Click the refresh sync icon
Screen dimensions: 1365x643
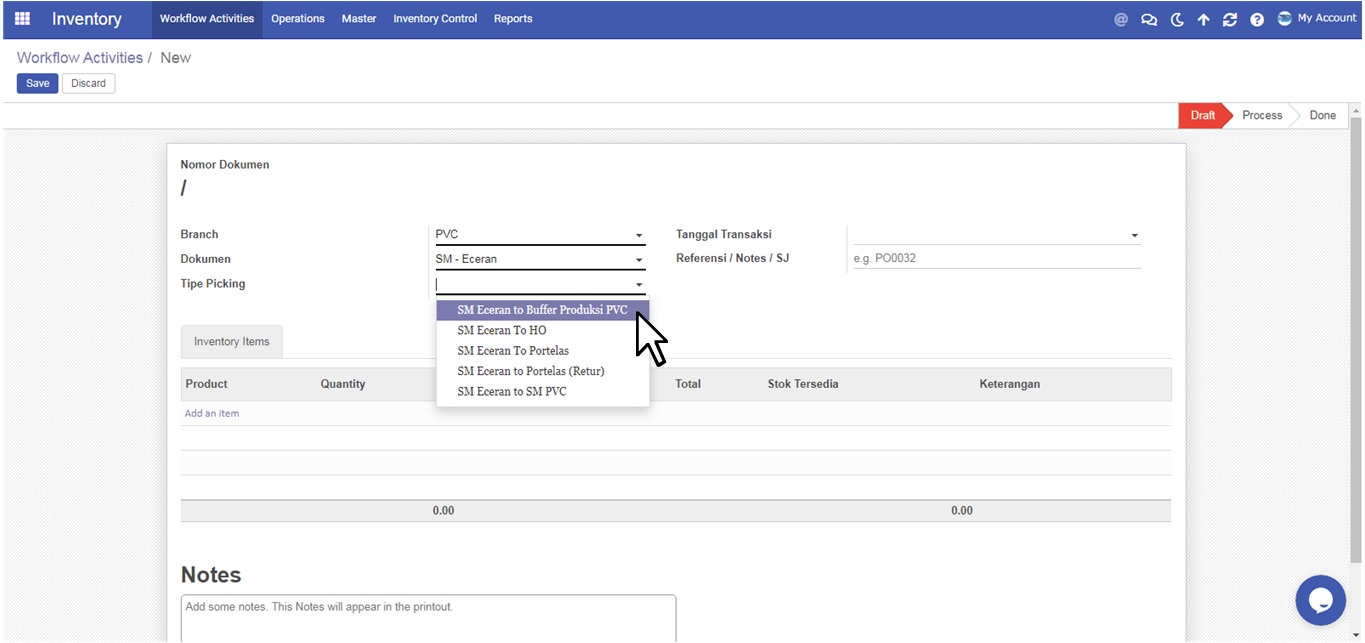tap(1230, 19)
